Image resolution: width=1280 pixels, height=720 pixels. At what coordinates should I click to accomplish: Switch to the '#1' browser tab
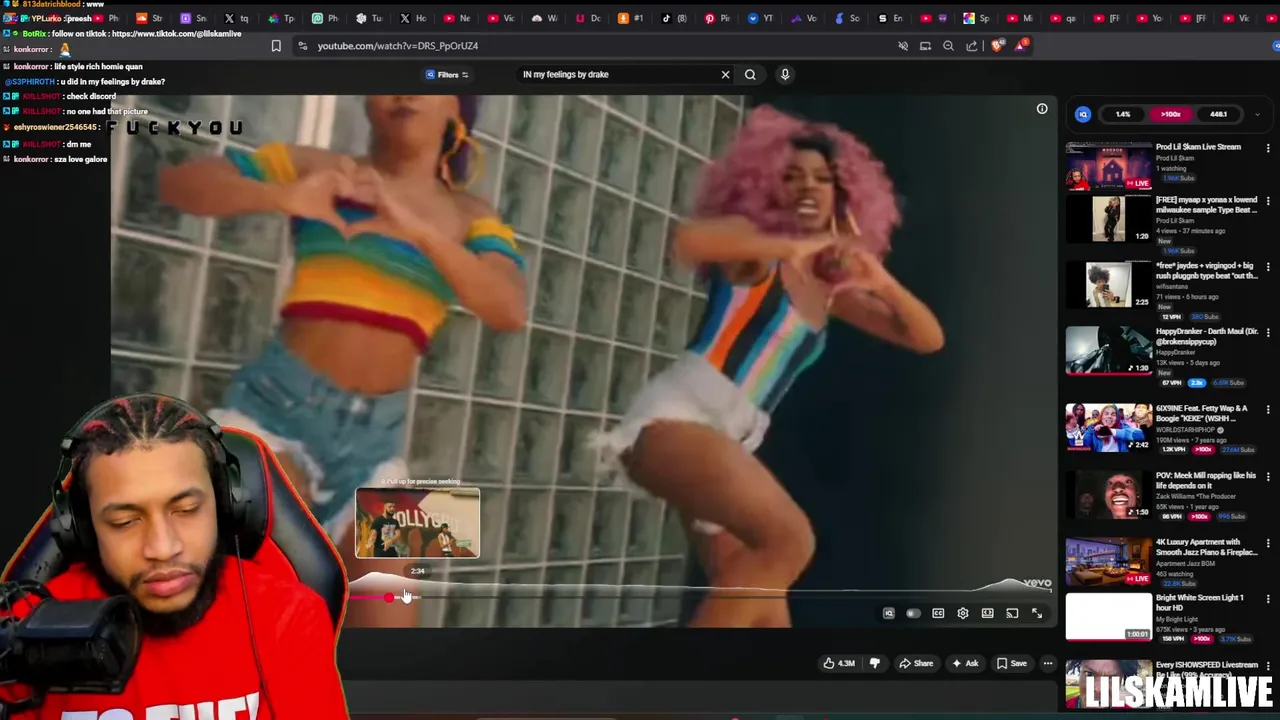630,18
